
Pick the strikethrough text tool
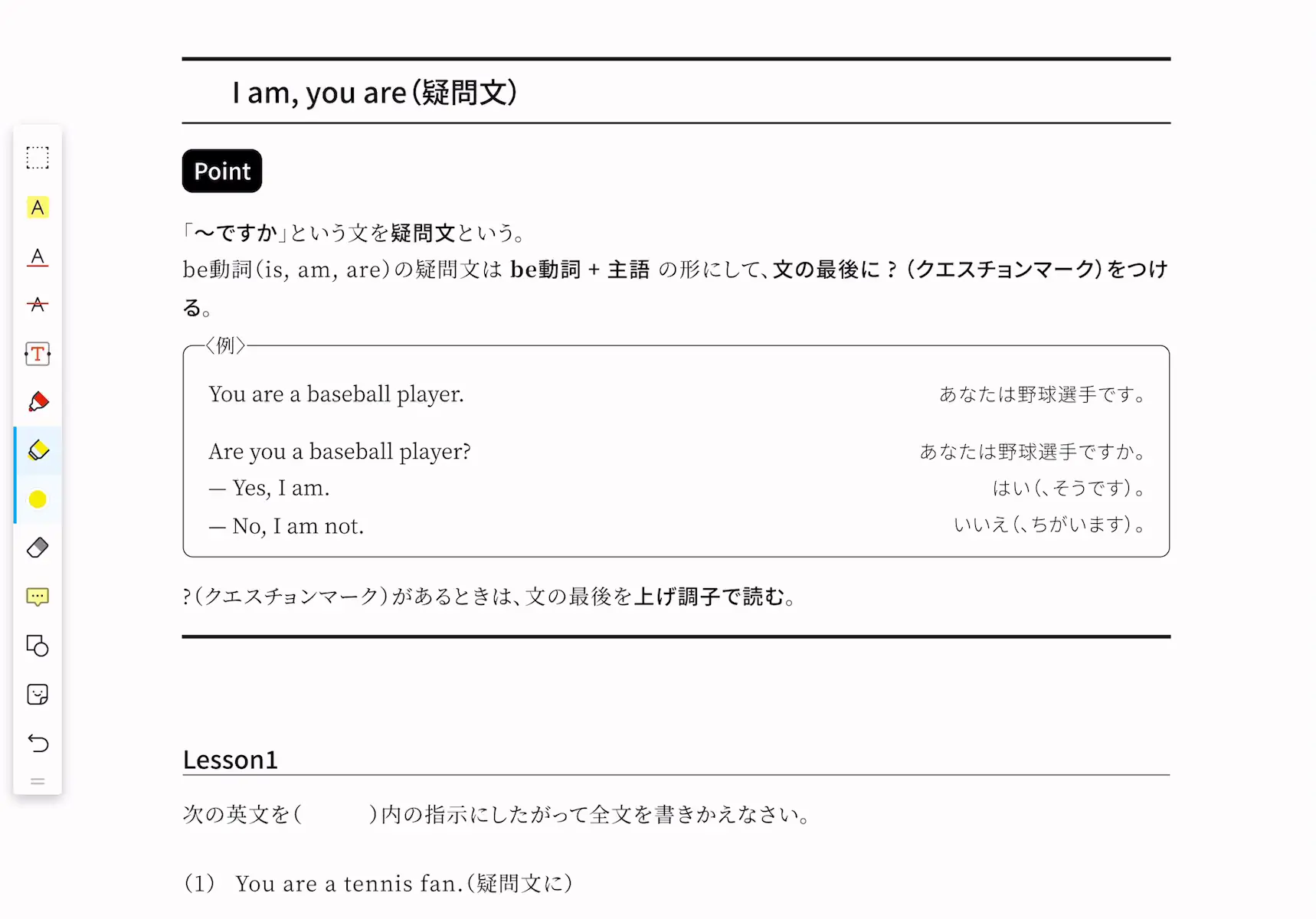click(x=38, y=305)
